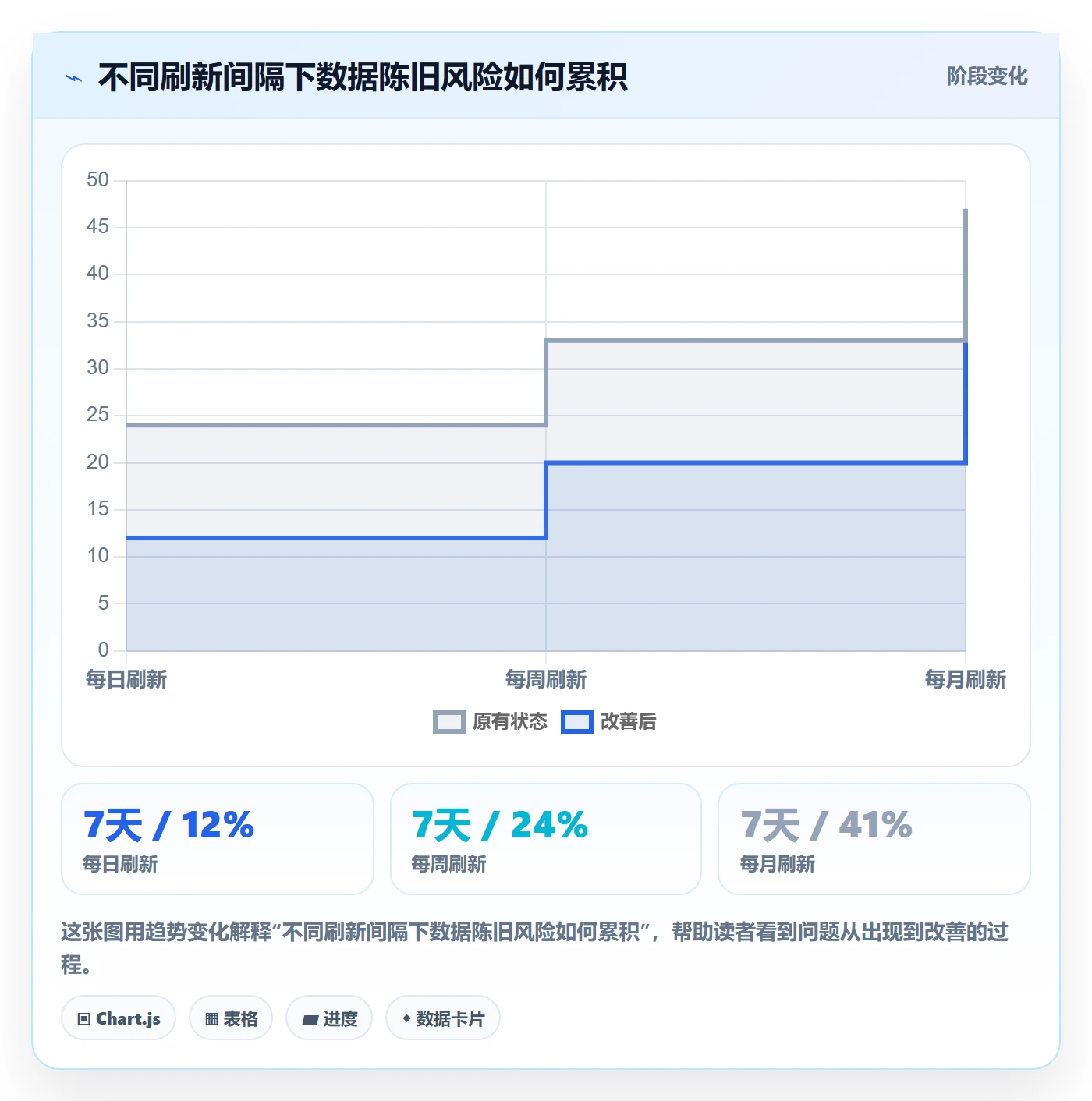Select the 进度 tag chip

[329, 1018]
